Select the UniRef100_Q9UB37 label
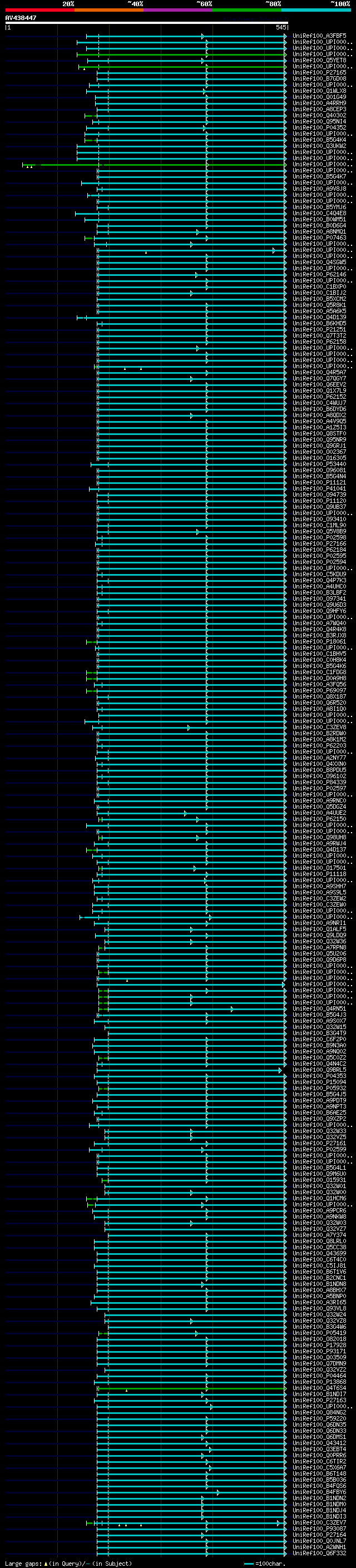 [319, 507]
